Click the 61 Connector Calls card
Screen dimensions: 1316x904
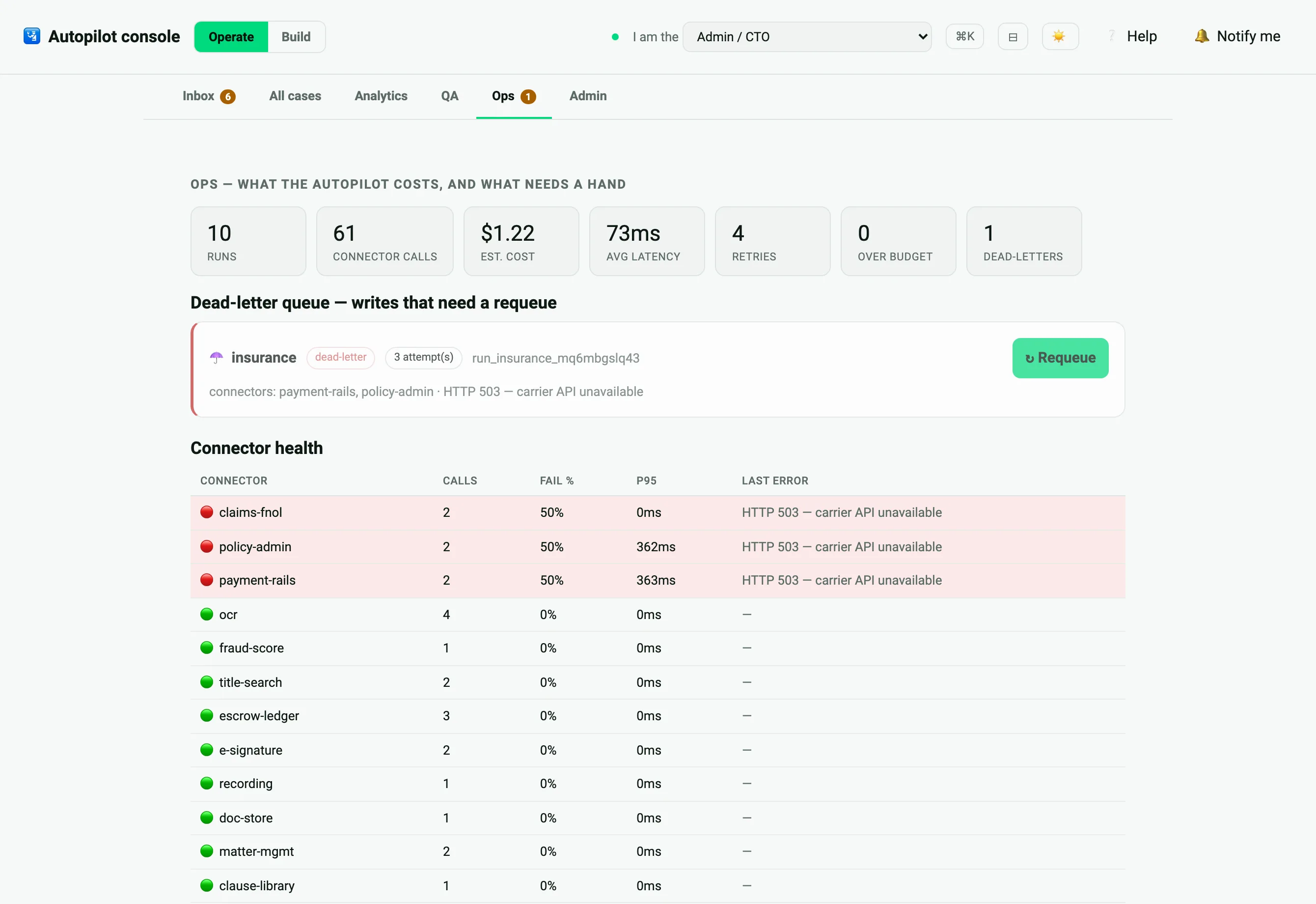tap(384, 241)
